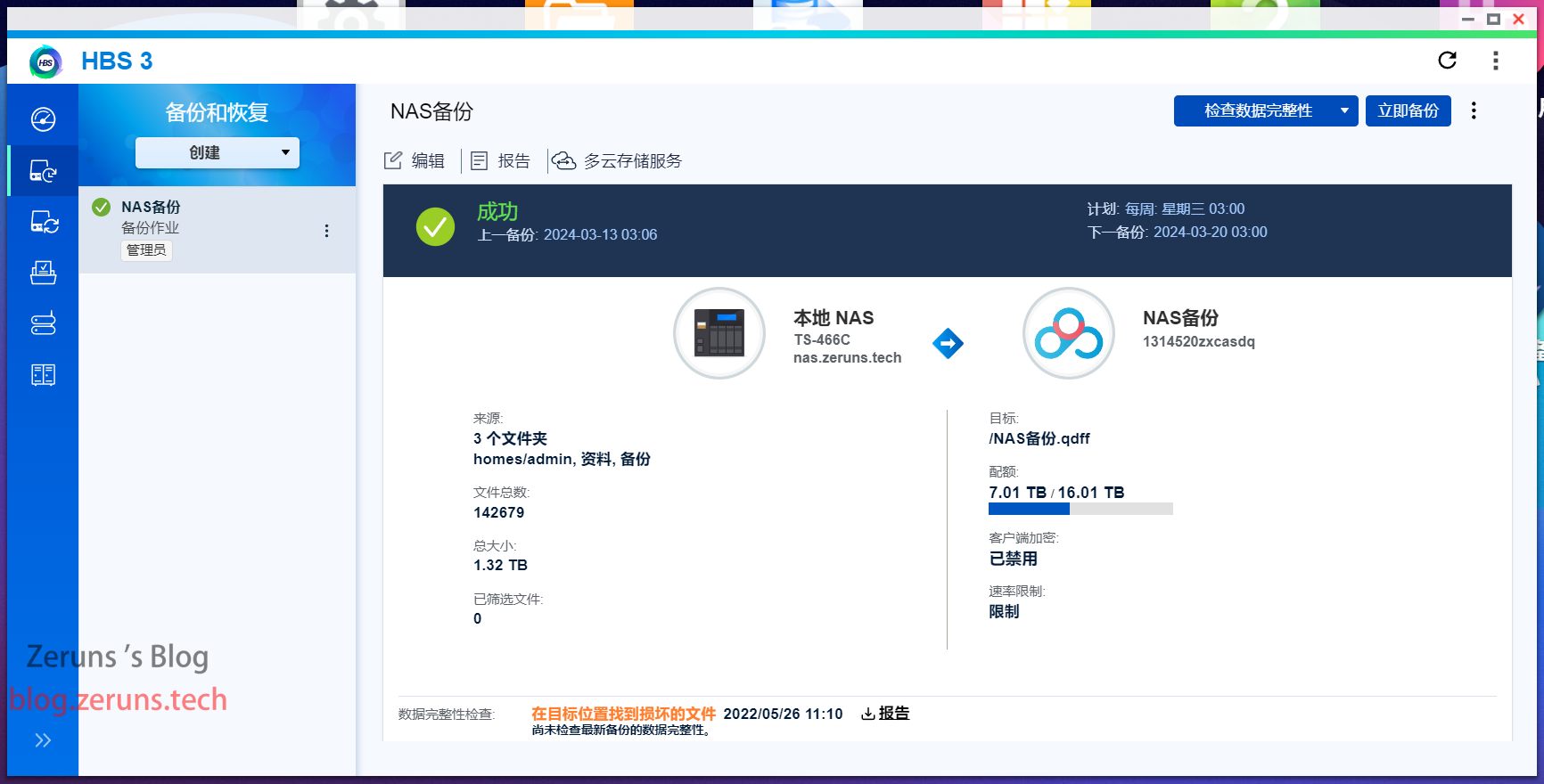Image resolution: width=1544 pixels, height=784 pixels.
Task: Click total size 1.32 TB
Action: click(500, 565)
